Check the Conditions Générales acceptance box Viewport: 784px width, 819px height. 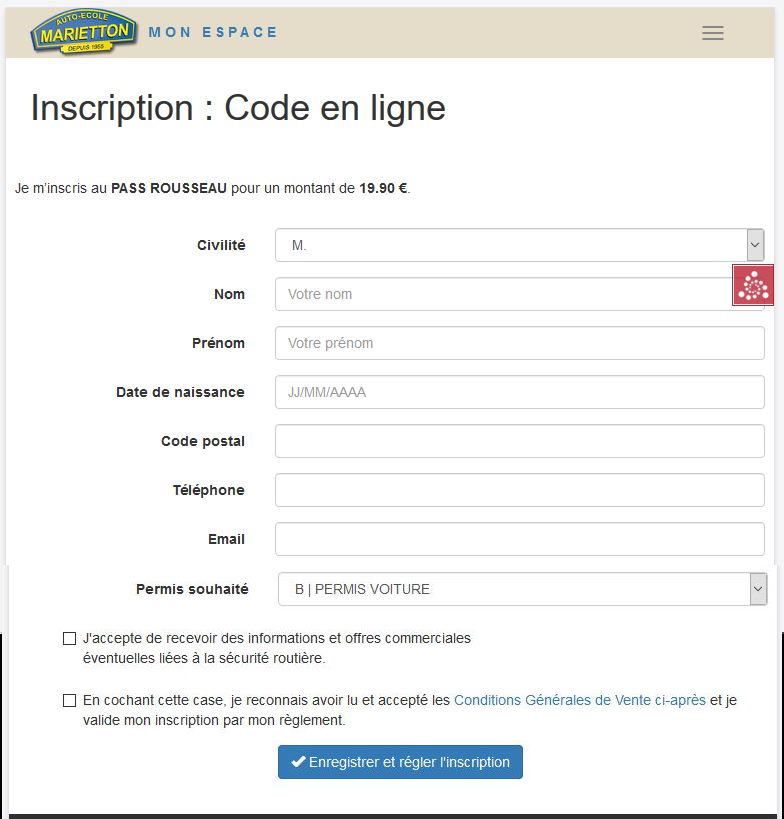(70, 701)
